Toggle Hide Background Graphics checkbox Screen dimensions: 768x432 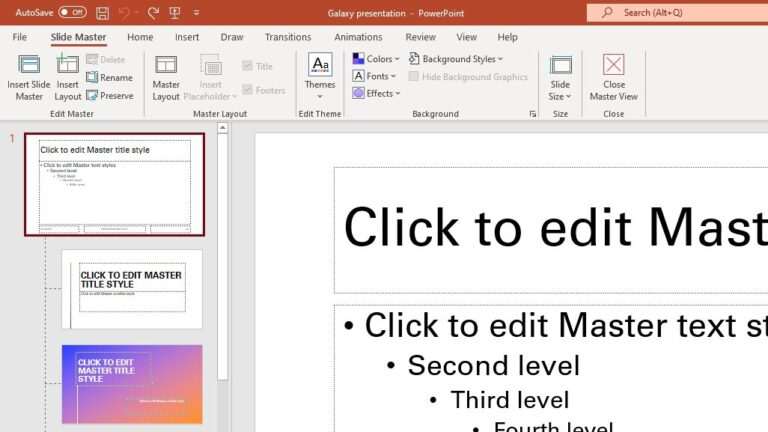click(414, 76)
